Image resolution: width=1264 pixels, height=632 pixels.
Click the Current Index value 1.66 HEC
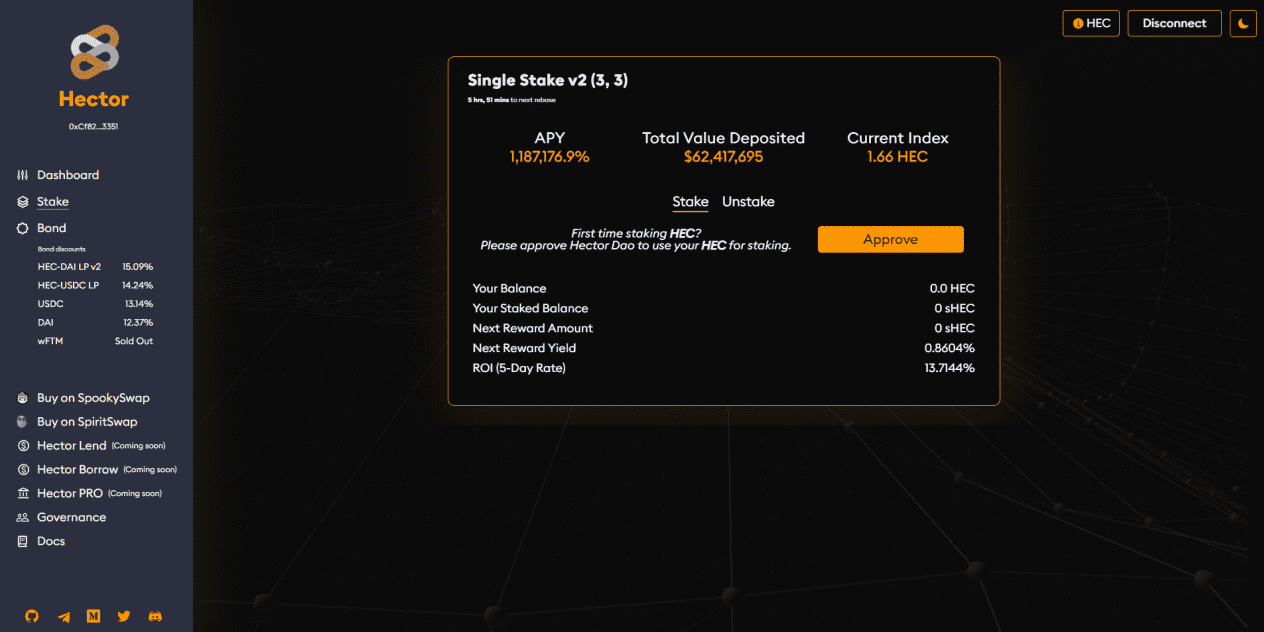click(x=897, y=157)
